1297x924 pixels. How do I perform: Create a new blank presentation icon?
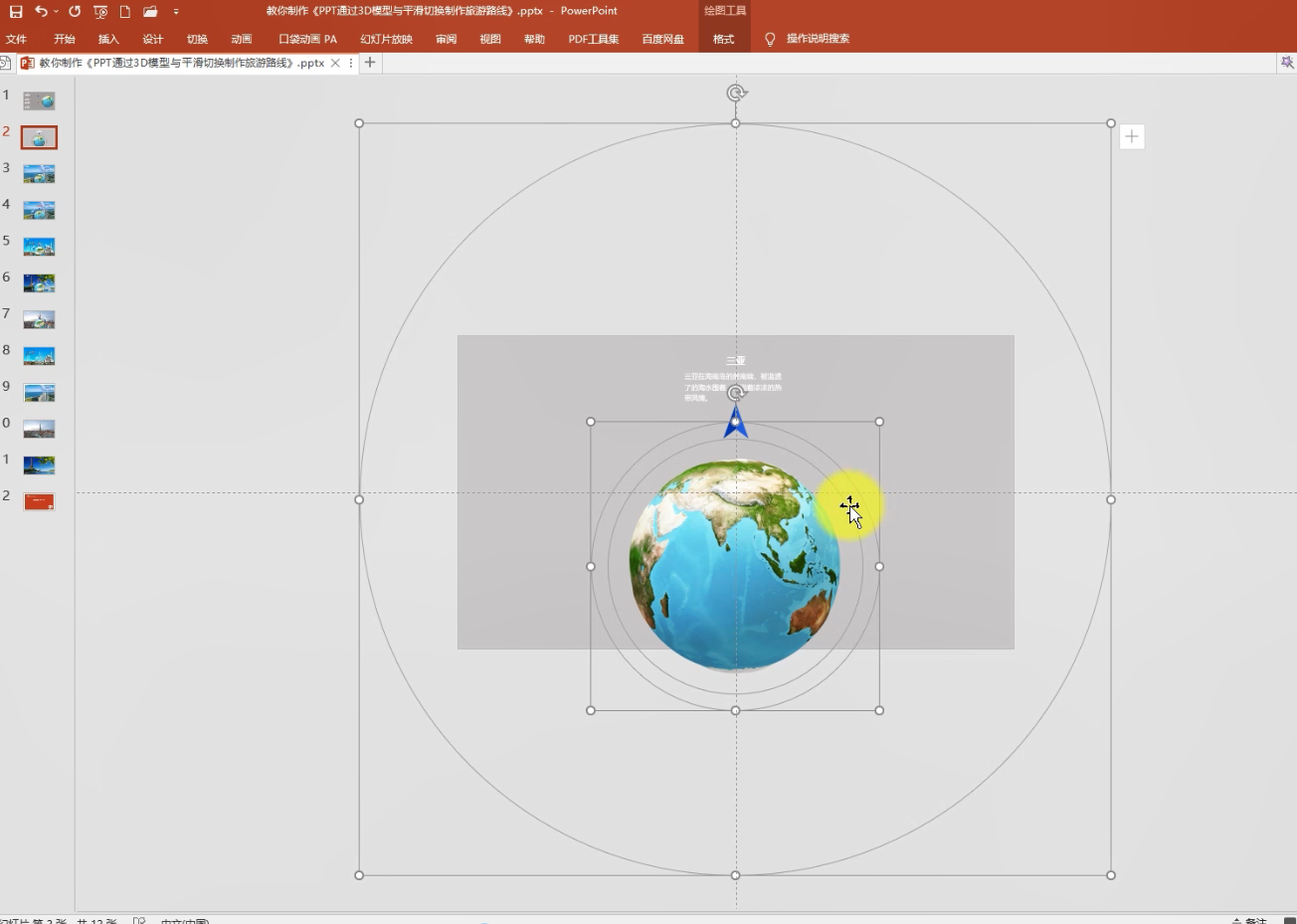click(125, 12)
